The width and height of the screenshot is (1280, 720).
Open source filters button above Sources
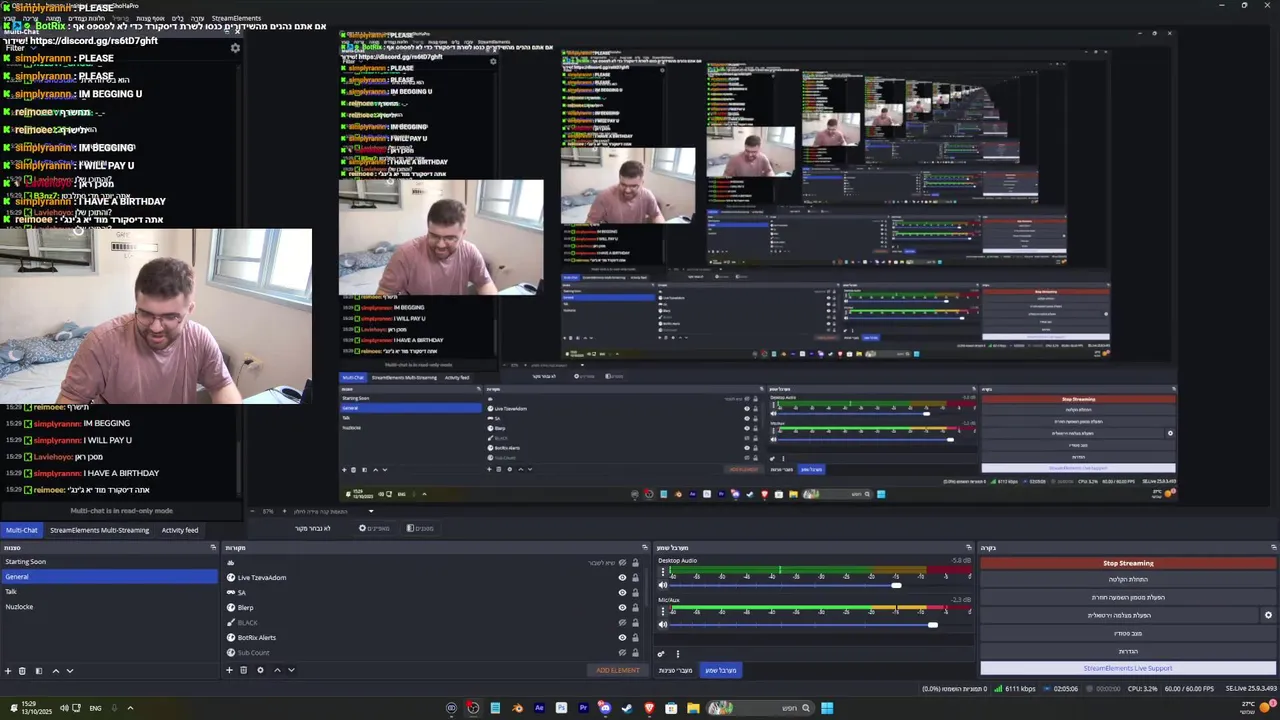point(420,528)
